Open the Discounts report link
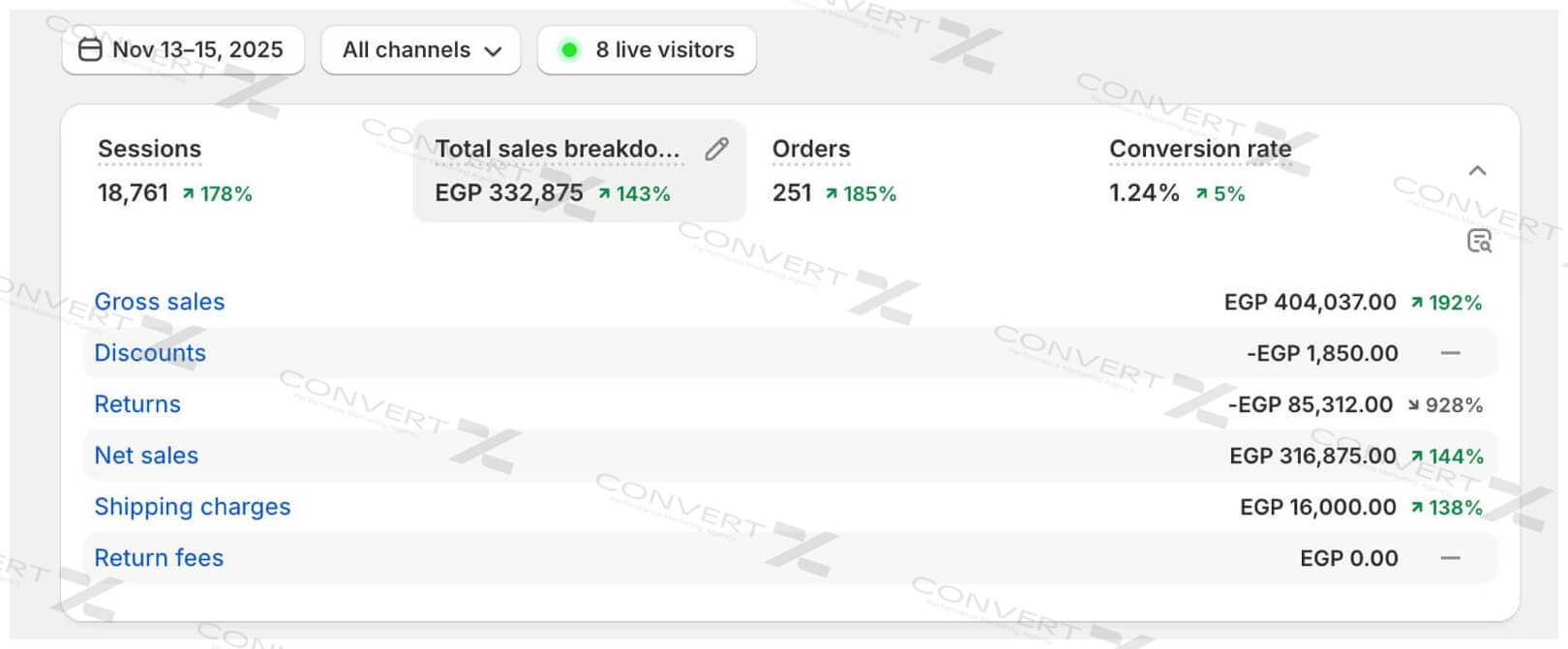1568x649 pixels. [150, 353]
